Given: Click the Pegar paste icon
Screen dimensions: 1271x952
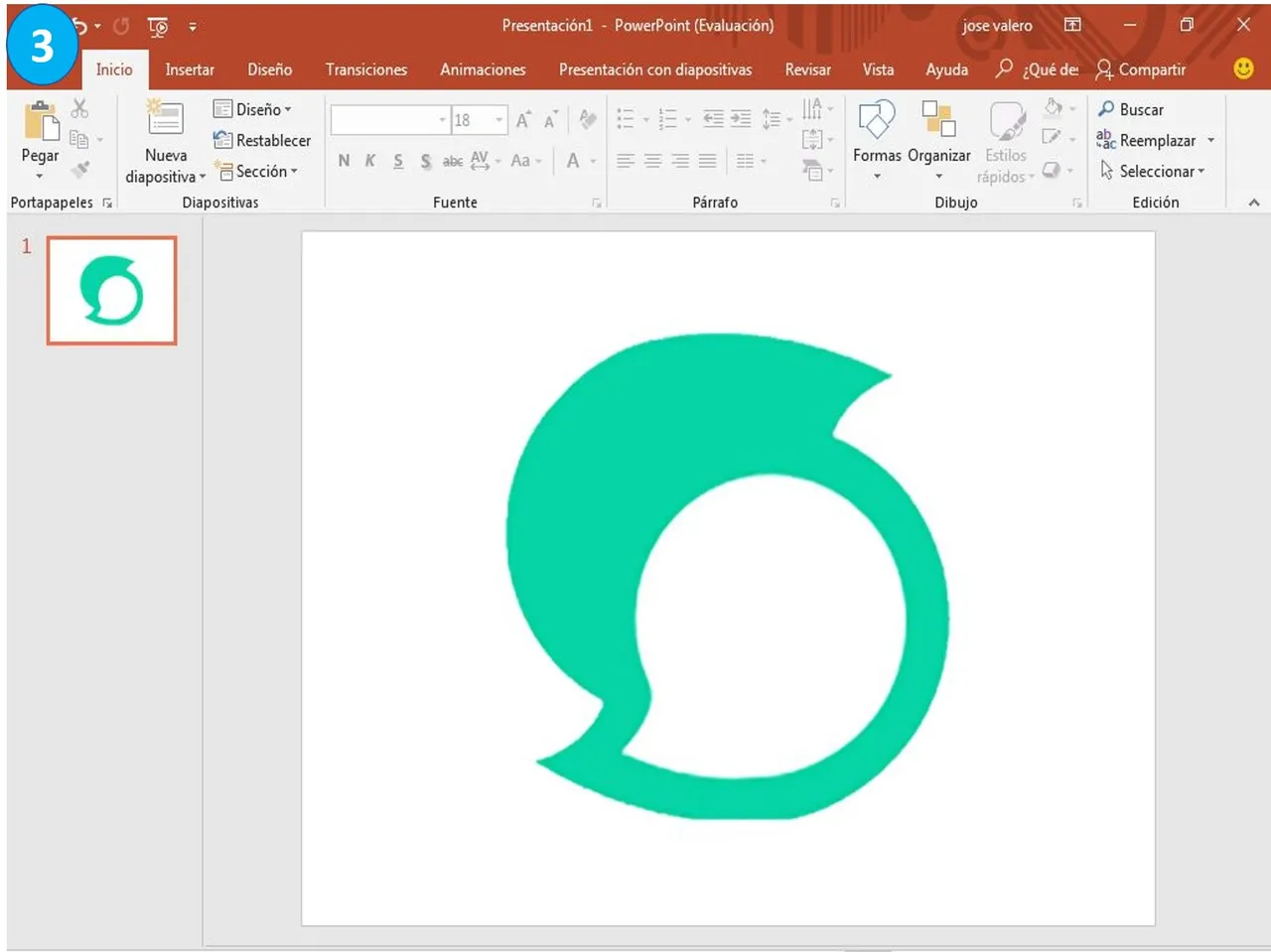Looking at the screenshot, I should pos(41,121).
